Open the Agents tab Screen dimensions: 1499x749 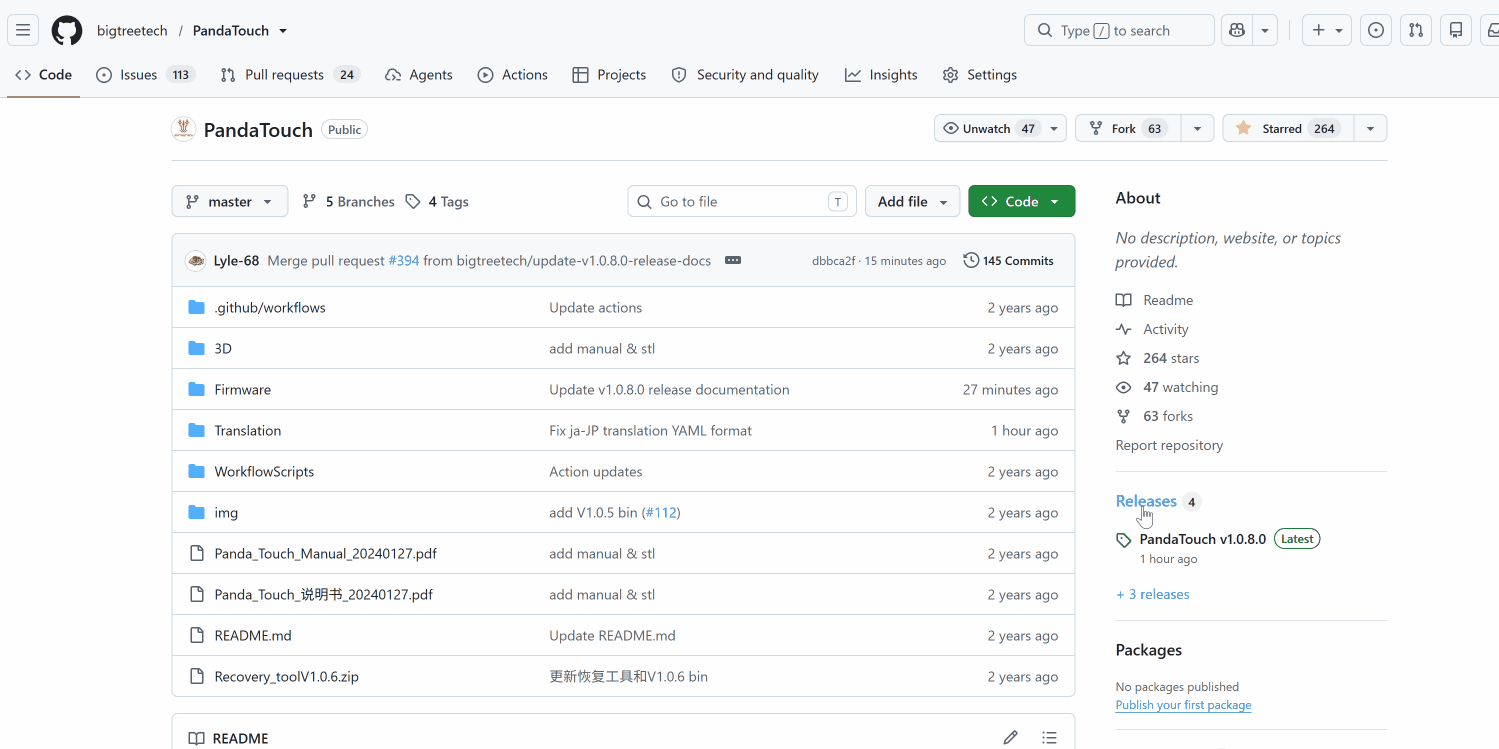click(x=419, y=75)
